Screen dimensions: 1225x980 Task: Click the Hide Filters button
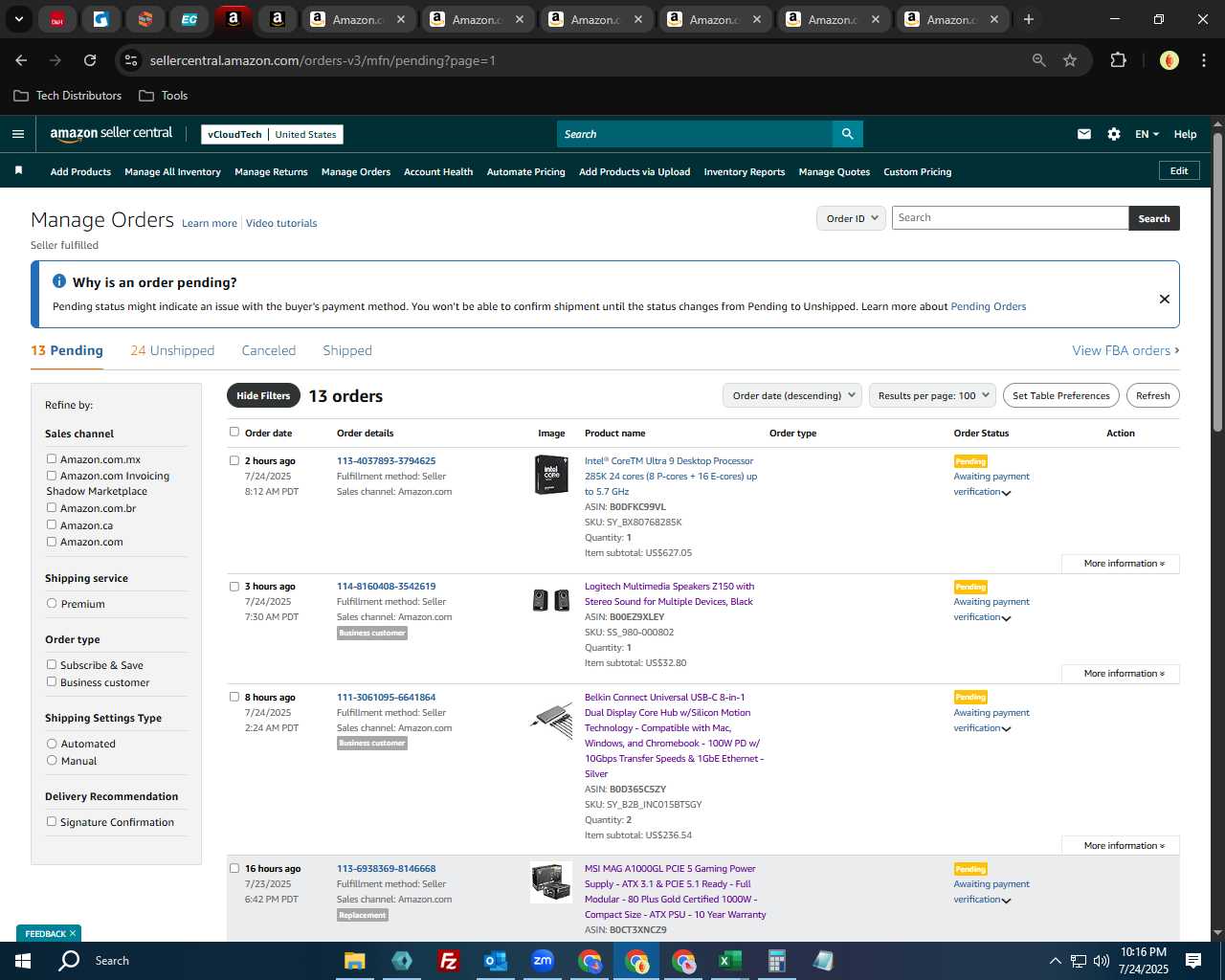(x=263, y=395)
